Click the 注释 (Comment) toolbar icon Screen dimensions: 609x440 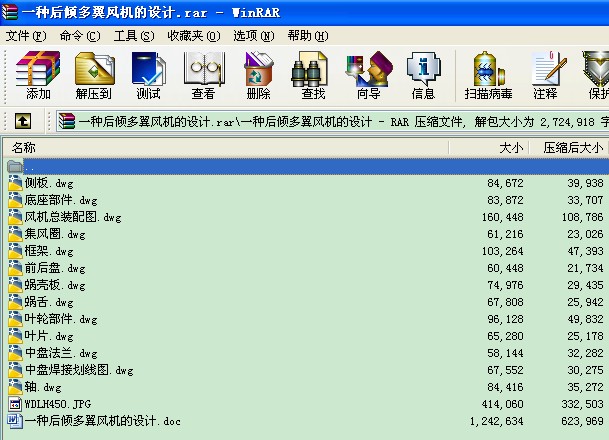pos(545,75)
